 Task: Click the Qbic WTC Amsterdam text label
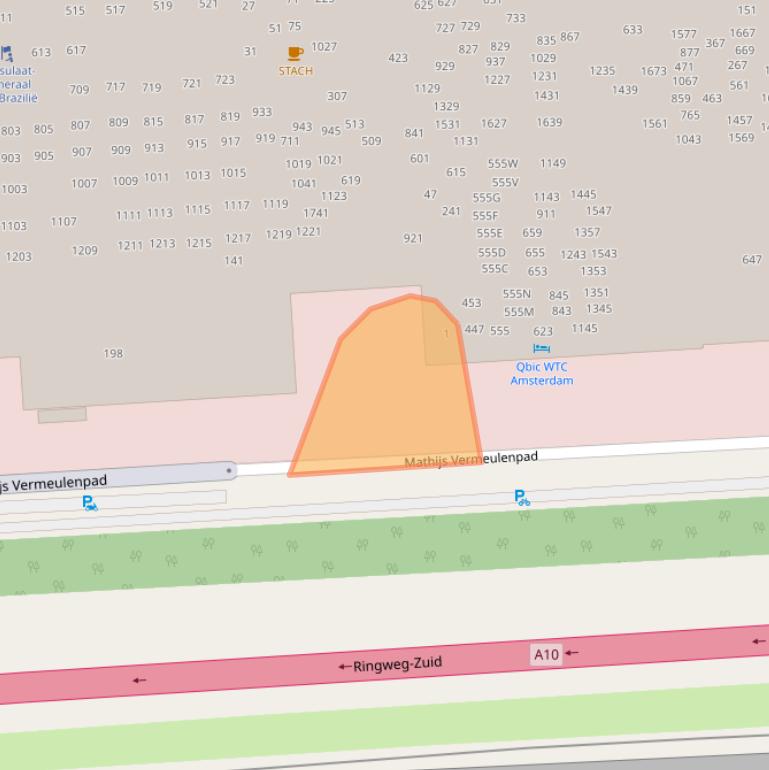click(541, 374)
